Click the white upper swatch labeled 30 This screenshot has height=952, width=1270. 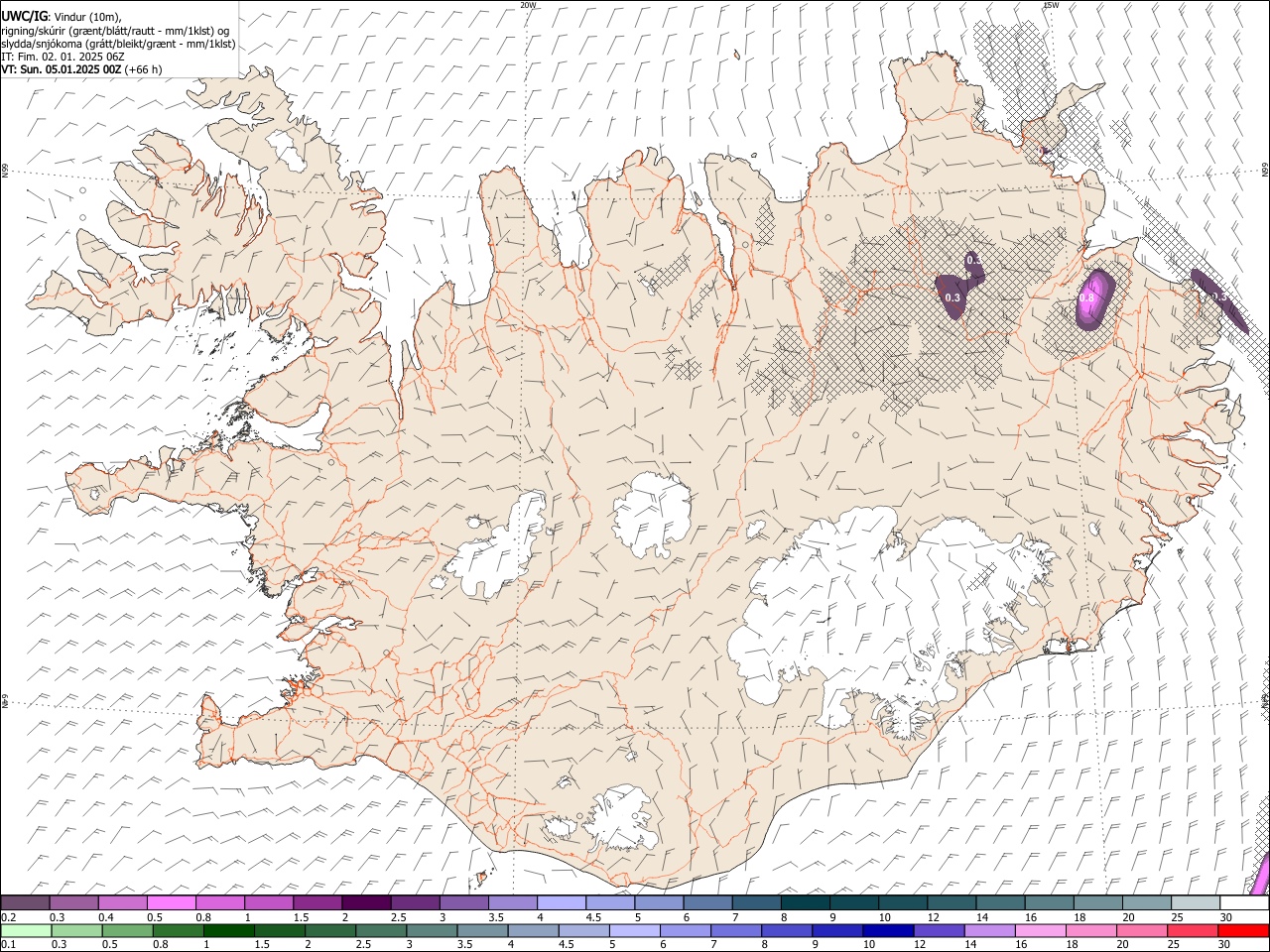pos(1244,903)
